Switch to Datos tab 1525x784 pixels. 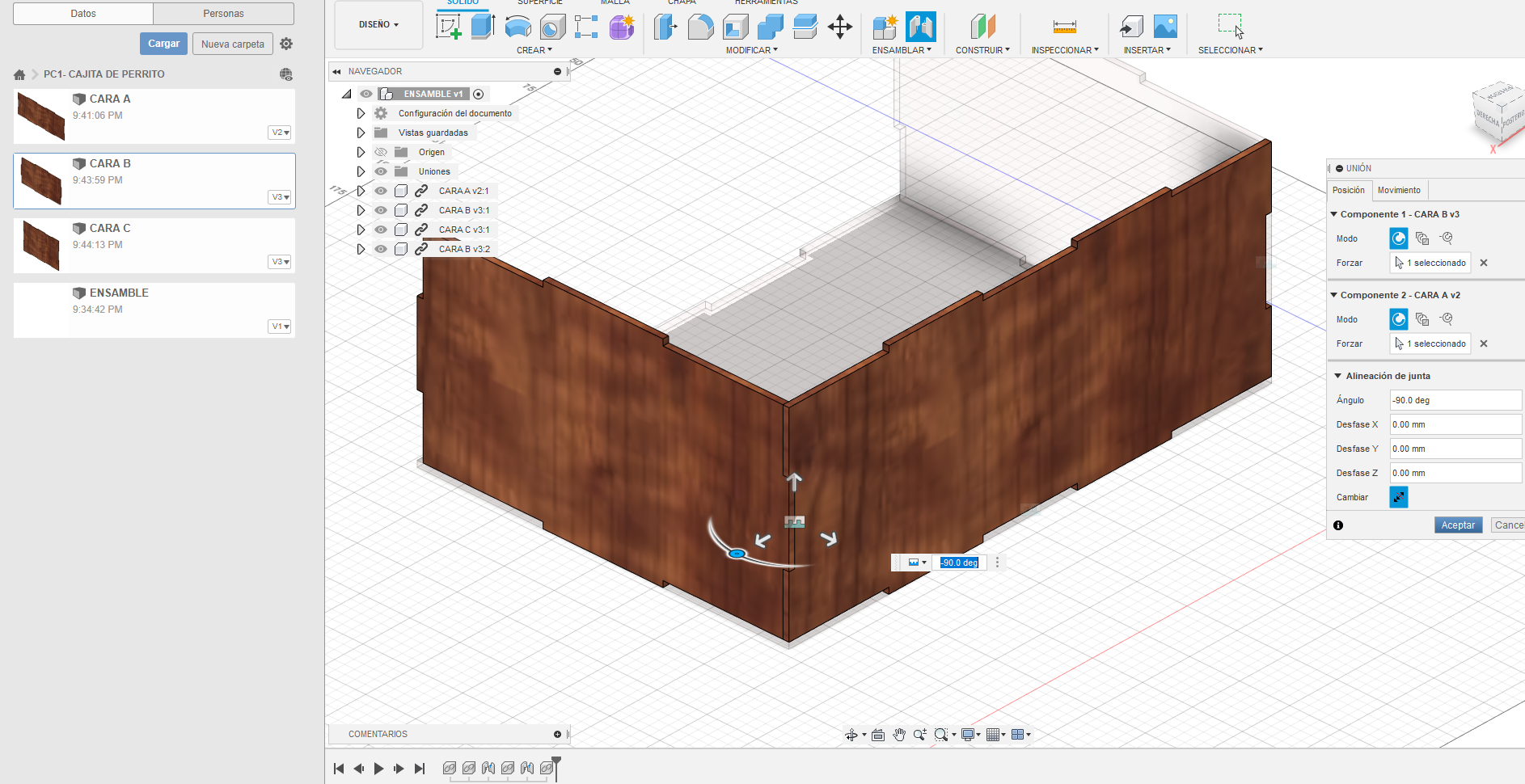point(83,14)
